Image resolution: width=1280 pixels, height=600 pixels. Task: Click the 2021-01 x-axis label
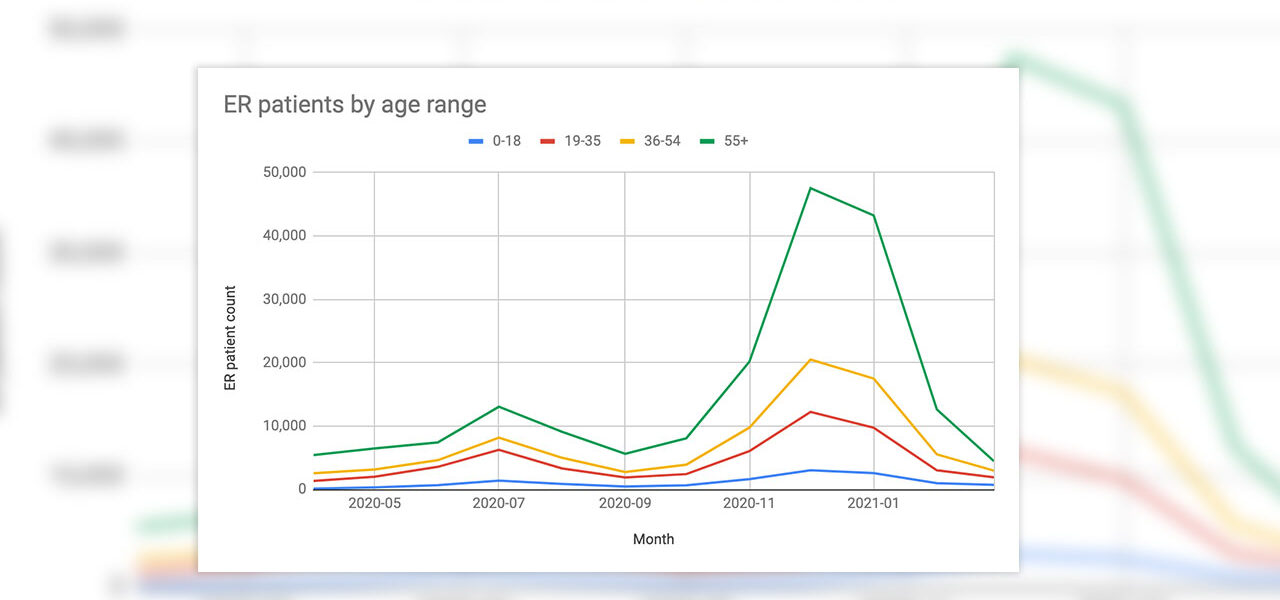point(875,504)
